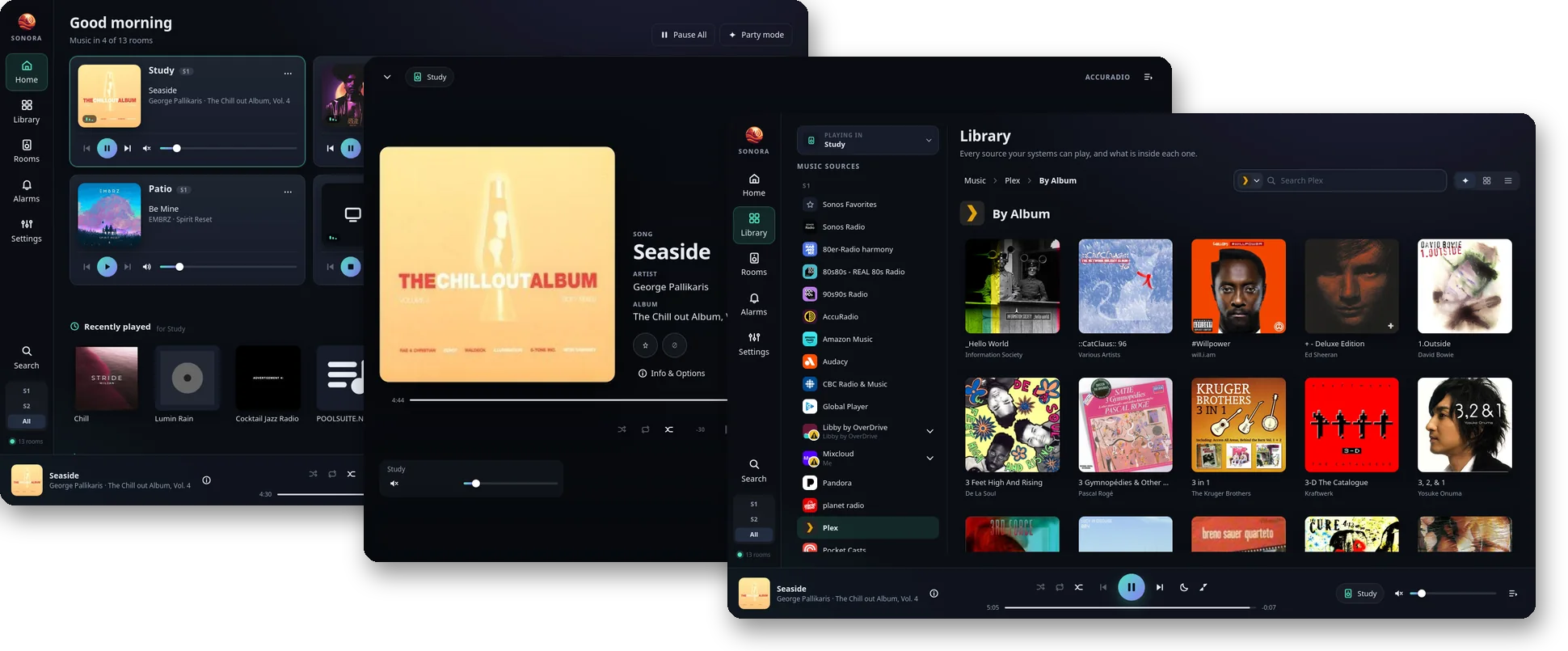Open the queue icon beside ACCURADIO

click(1148, 77)
